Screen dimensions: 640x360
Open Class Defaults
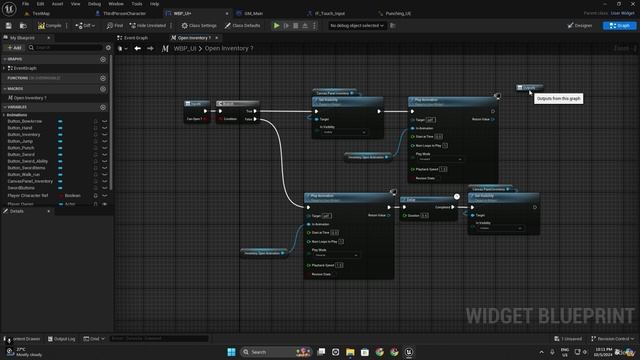tap(242, 26)
